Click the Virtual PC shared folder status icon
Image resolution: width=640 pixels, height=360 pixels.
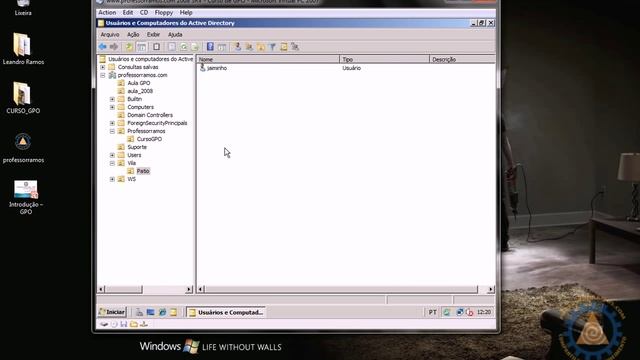pyautogui.click(x=134, y=324)
